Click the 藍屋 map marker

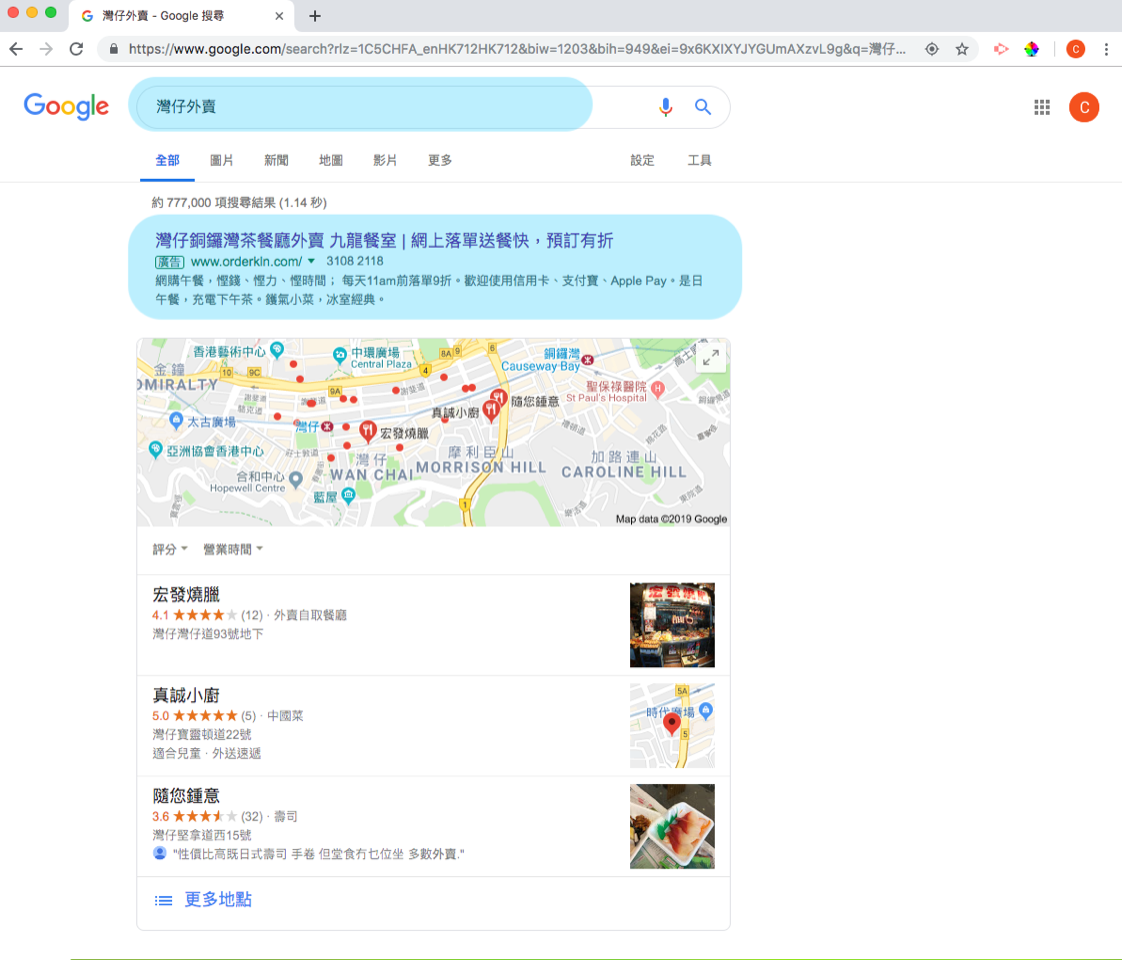coord(348,495)
